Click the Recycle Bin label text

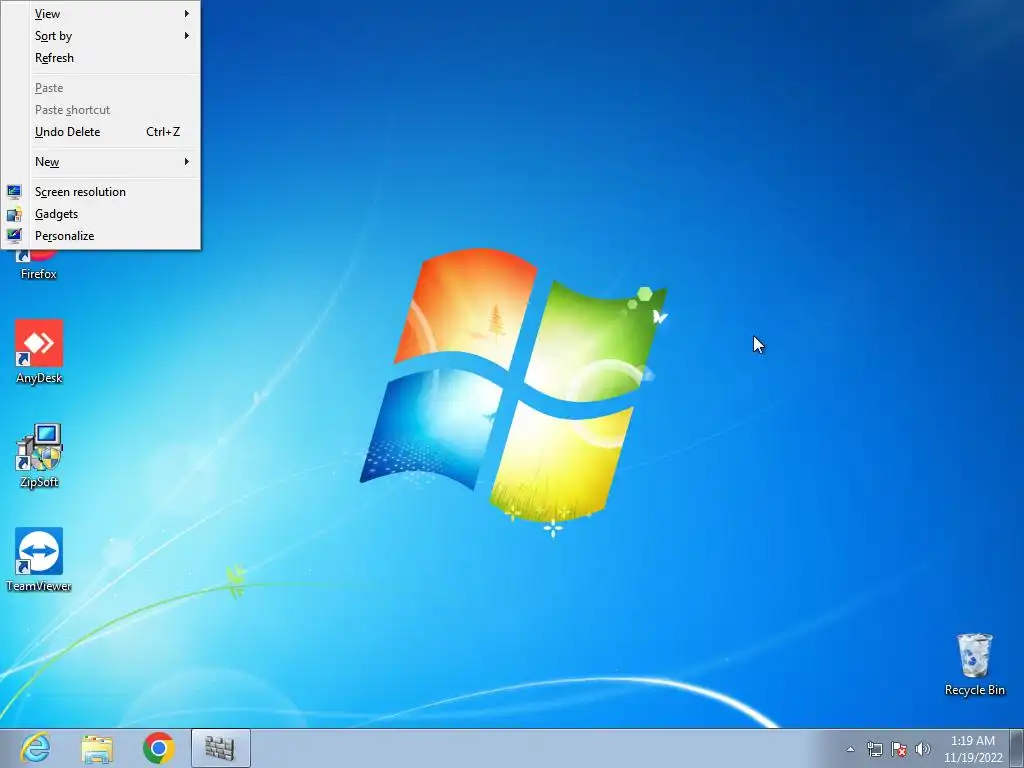click(x=974, y=690)
